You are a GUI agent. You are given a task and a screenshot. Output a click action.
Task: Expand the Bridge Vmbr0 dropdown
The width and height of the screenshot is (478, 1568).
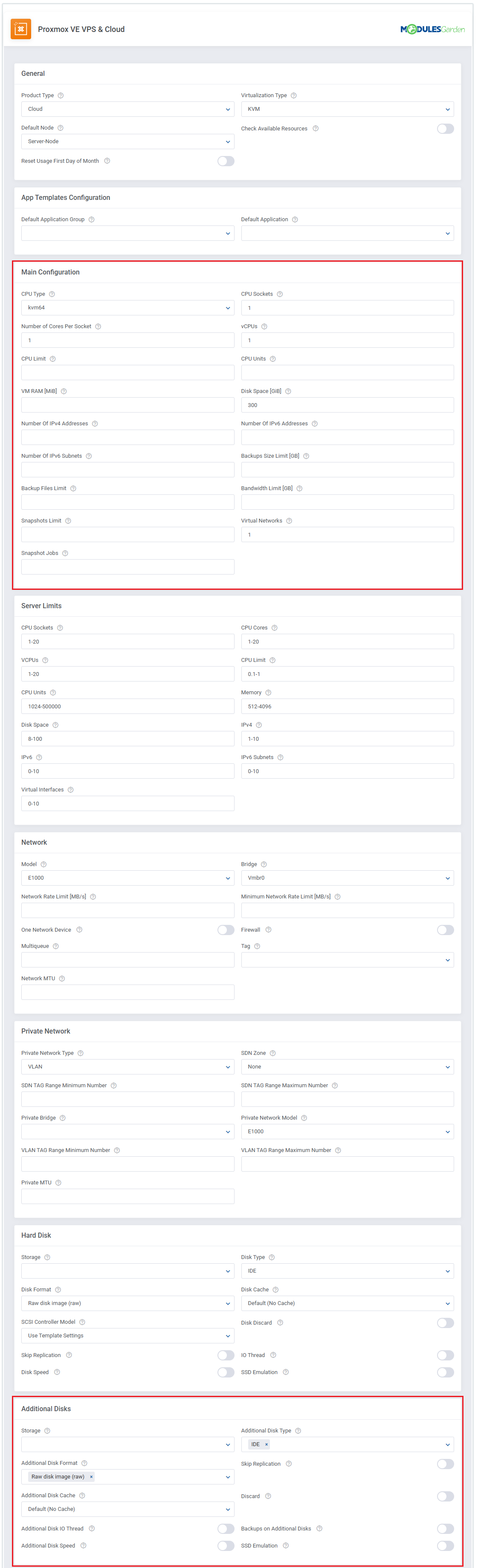pos(347,878)
